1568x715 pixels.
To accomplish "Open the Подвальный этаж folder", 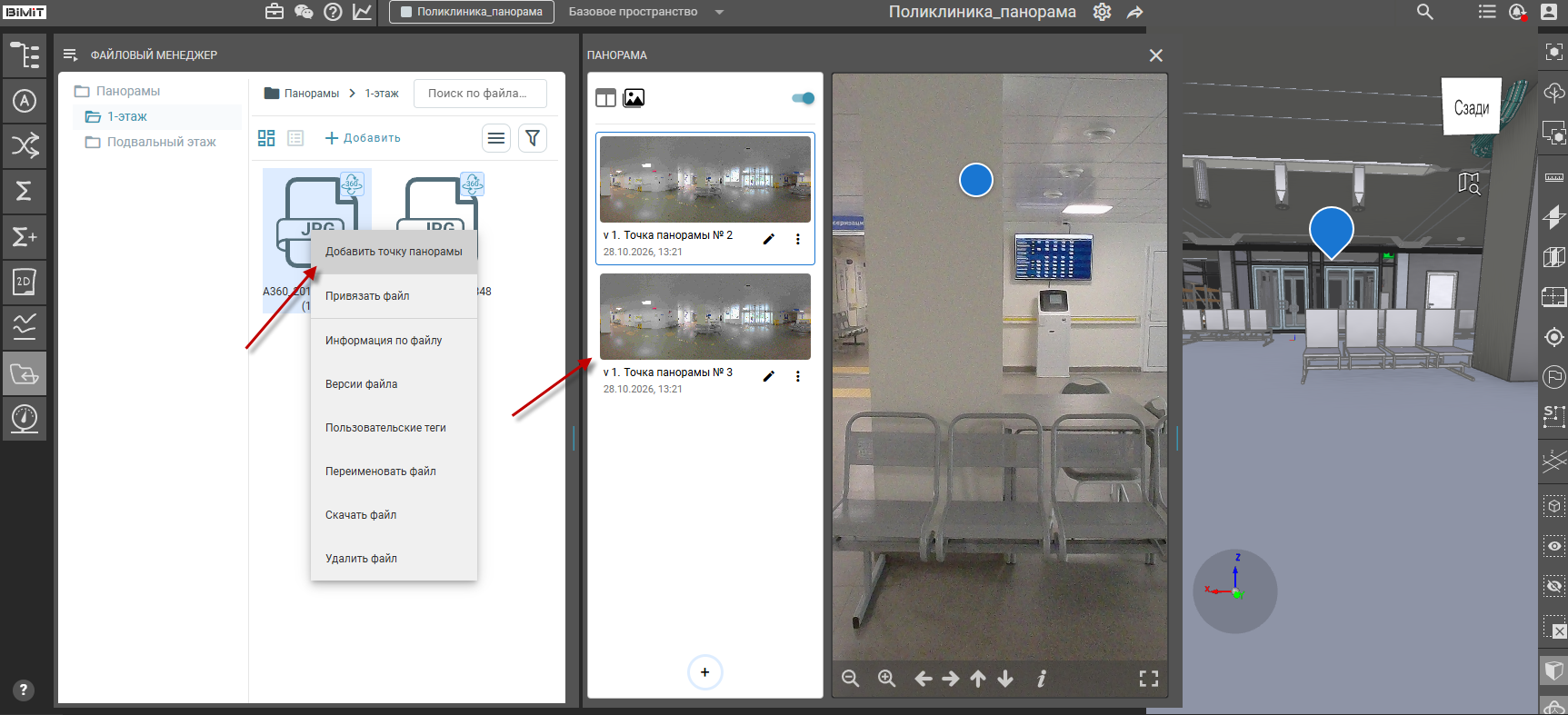I will click(161, 142).
